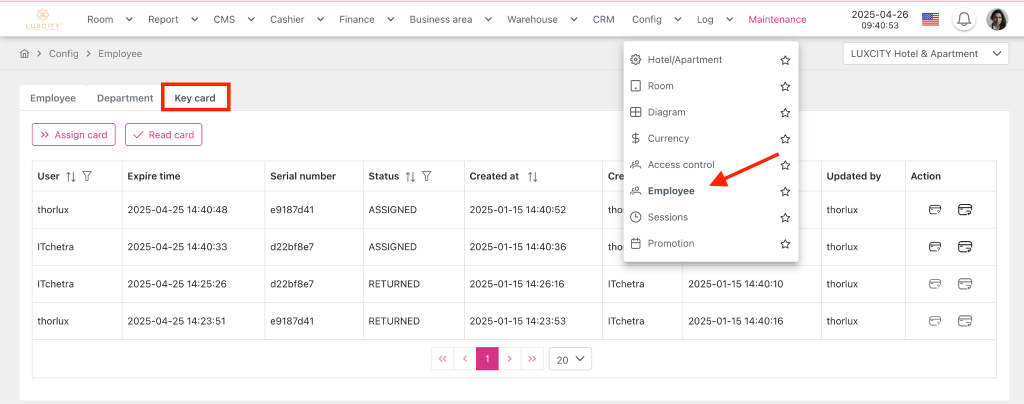Click the US flag language icon
The image size is (1024, 404).
pyautogui.click(x=930, y=19)
